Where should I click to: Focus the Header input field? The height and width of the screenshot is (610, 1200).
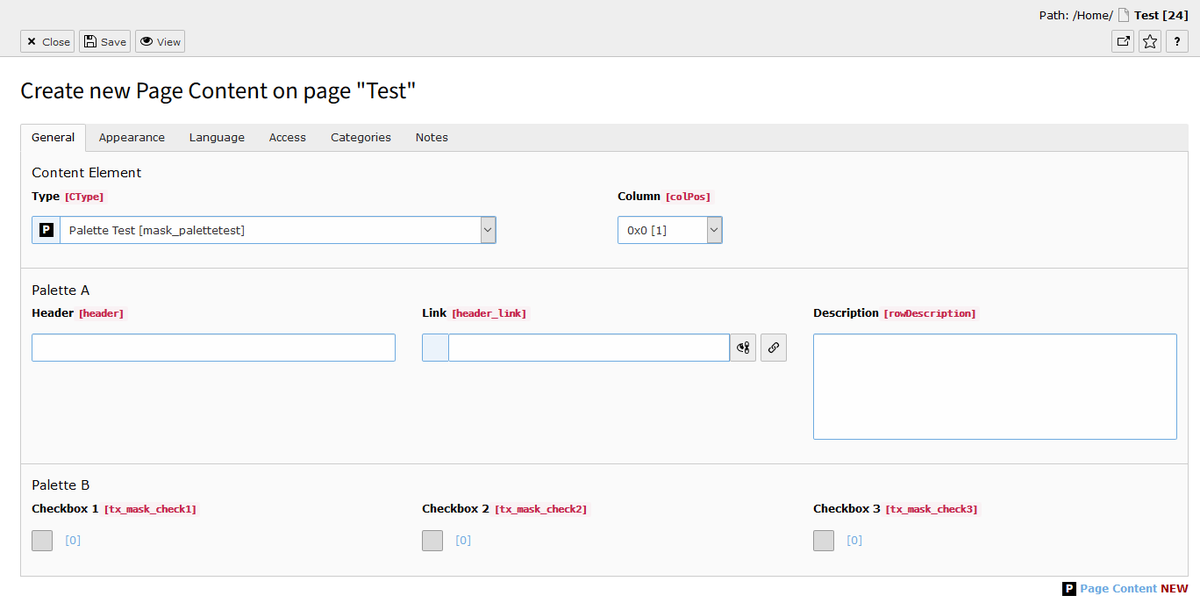pos(214,347)
